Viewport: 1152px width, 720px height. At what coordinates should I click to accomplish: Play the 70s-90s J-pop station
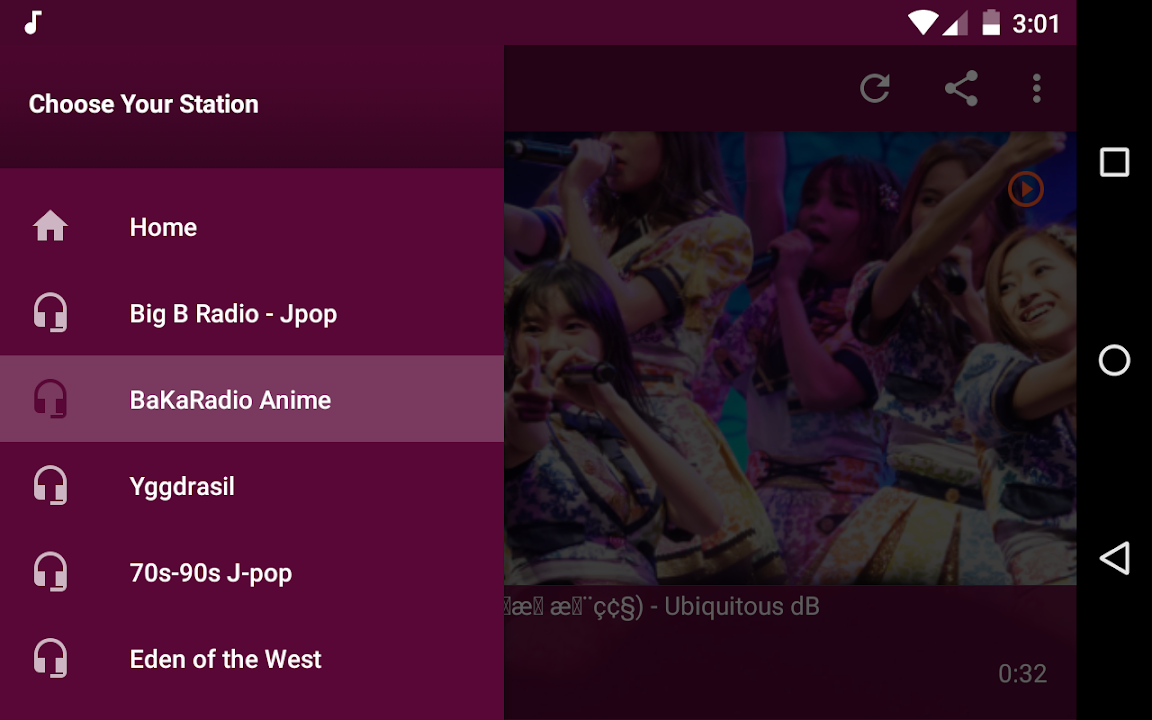[x=252, y=572]
